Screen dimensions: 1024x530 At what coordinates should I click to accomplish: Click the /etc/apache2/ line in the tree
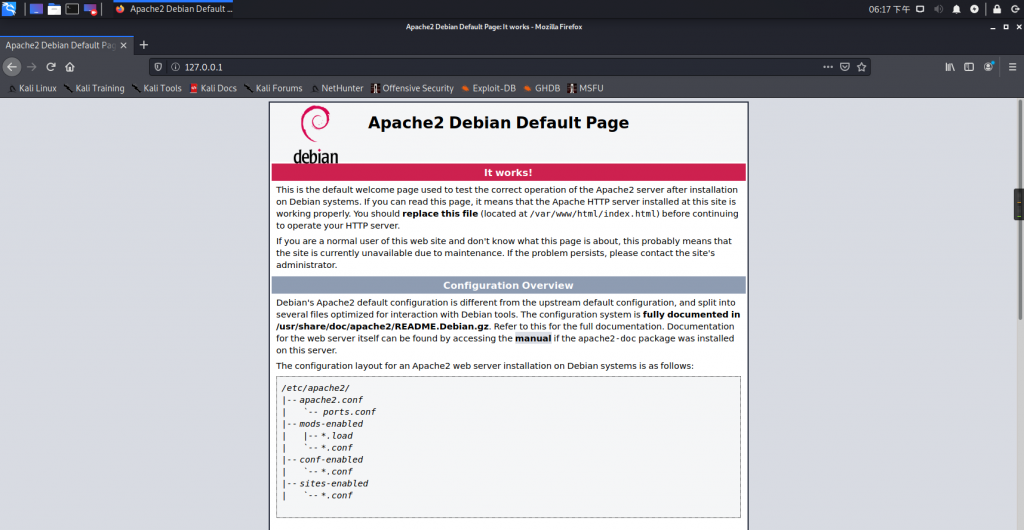coord(315,388)
